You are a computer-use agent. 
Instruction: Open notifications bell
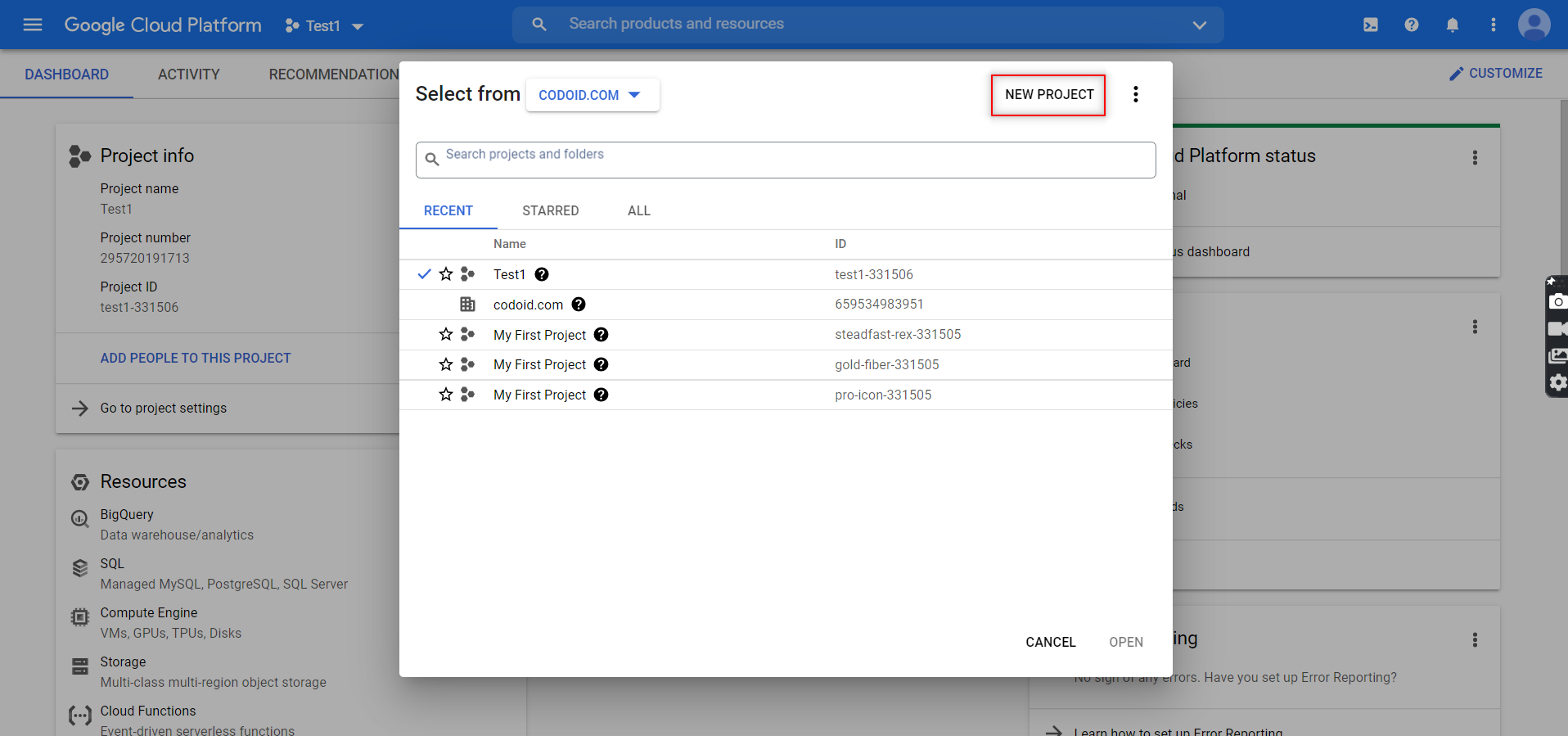[1453, 25]
